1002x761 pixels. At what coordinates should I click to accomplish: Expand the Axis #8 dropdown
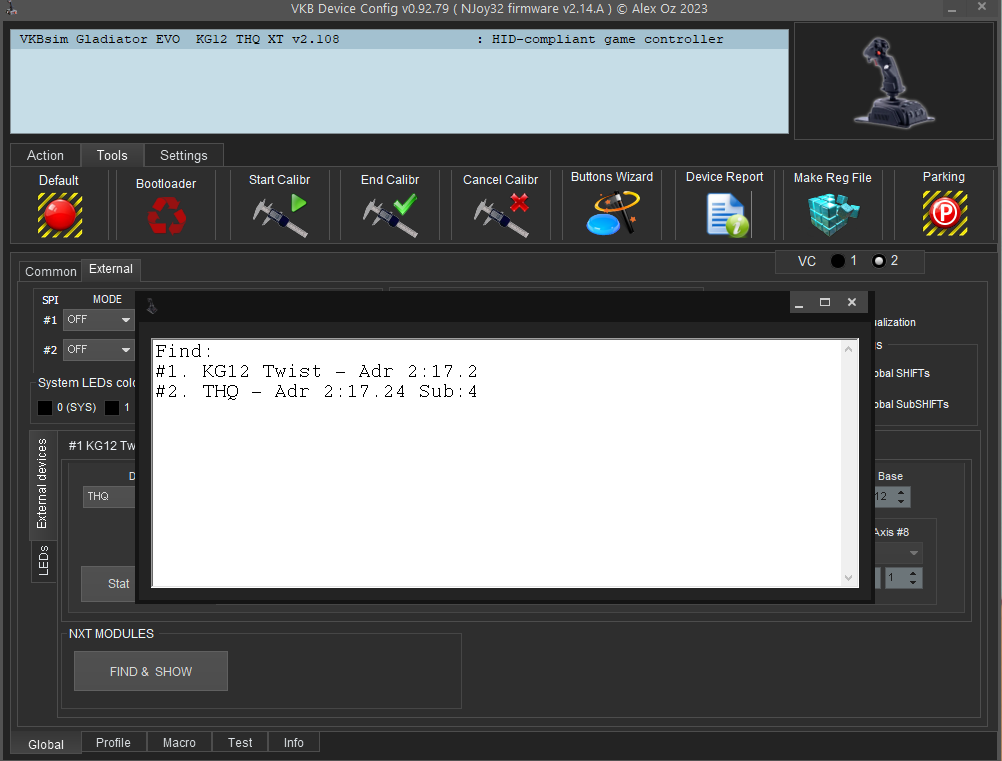914,553
